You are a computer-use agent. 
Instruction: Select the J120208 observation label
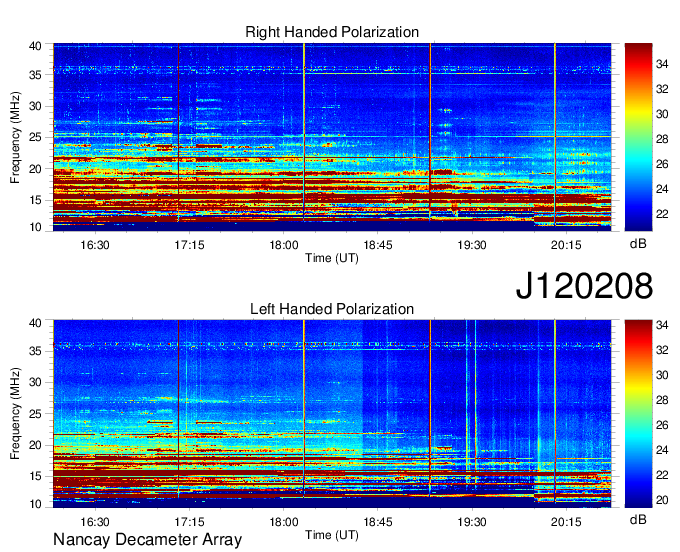[584, 286]
